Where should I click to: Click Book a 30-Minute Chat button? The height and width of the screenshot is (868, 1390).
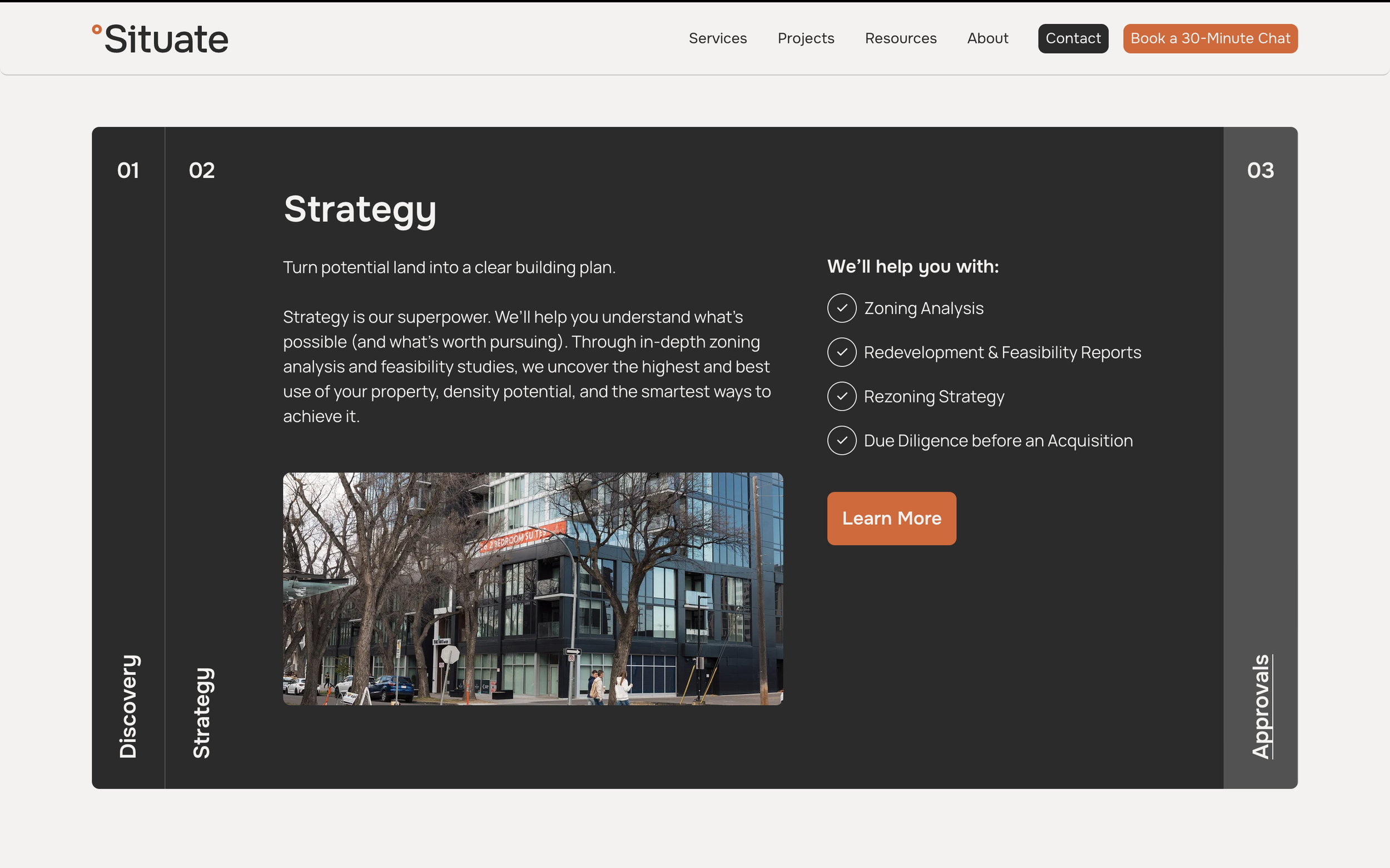[x=1210, y=38]
